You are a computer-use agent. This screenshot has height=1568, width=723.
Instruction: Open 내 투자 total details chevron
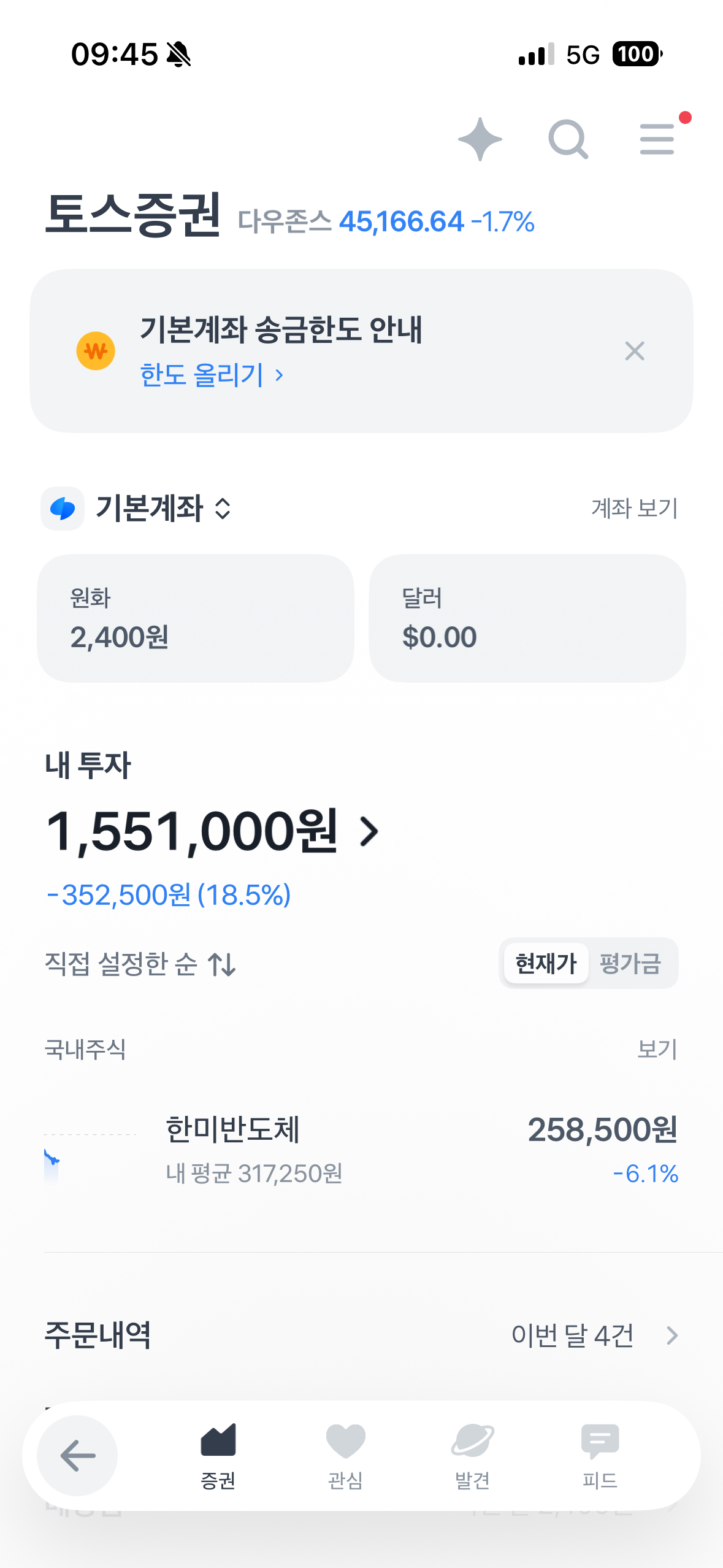pos(369,832)
